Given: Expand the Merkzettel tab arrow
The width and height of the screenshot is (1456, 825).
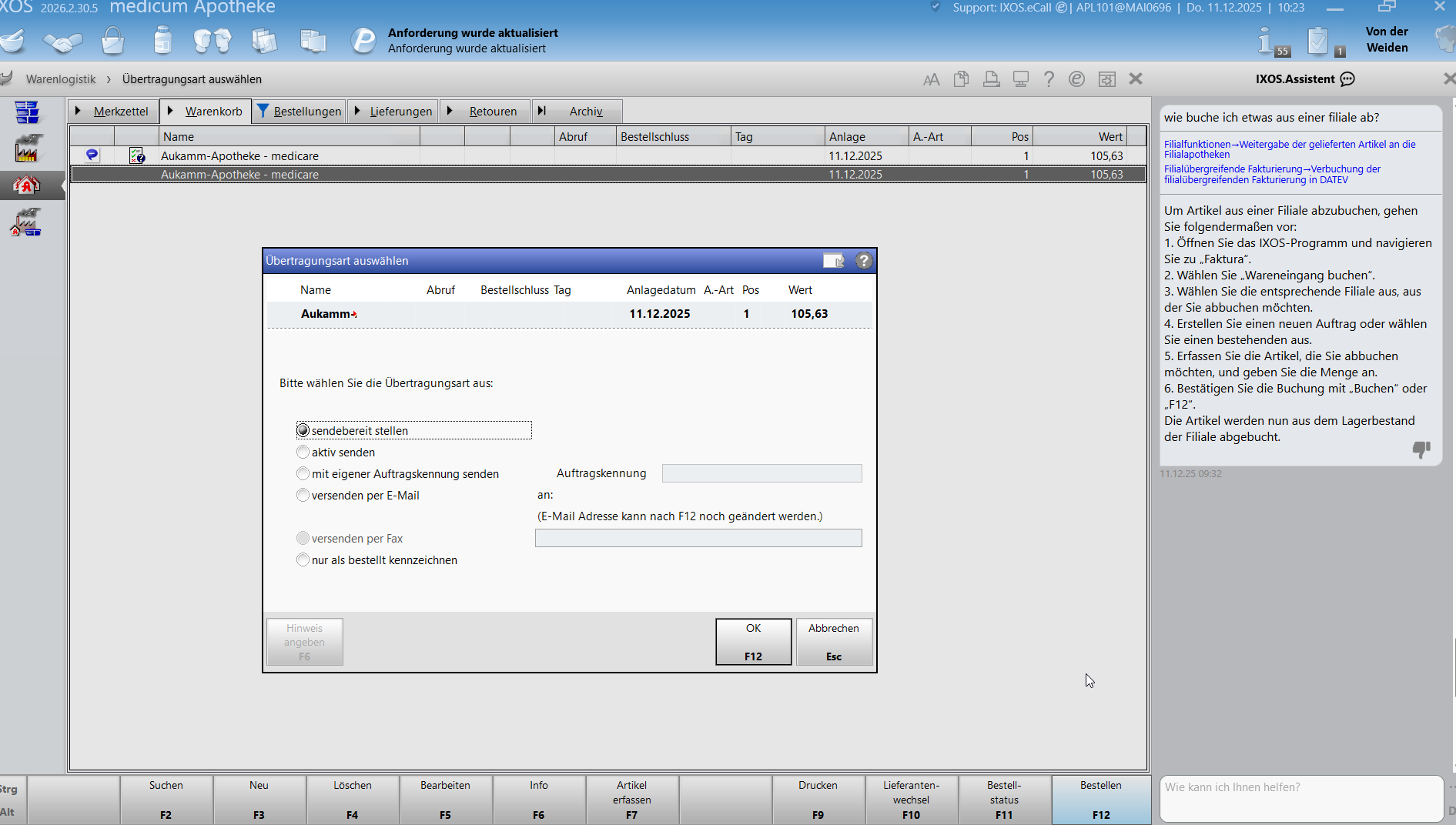Looking at the screenshot, I should pyautogui.click(x=79, y=111).
